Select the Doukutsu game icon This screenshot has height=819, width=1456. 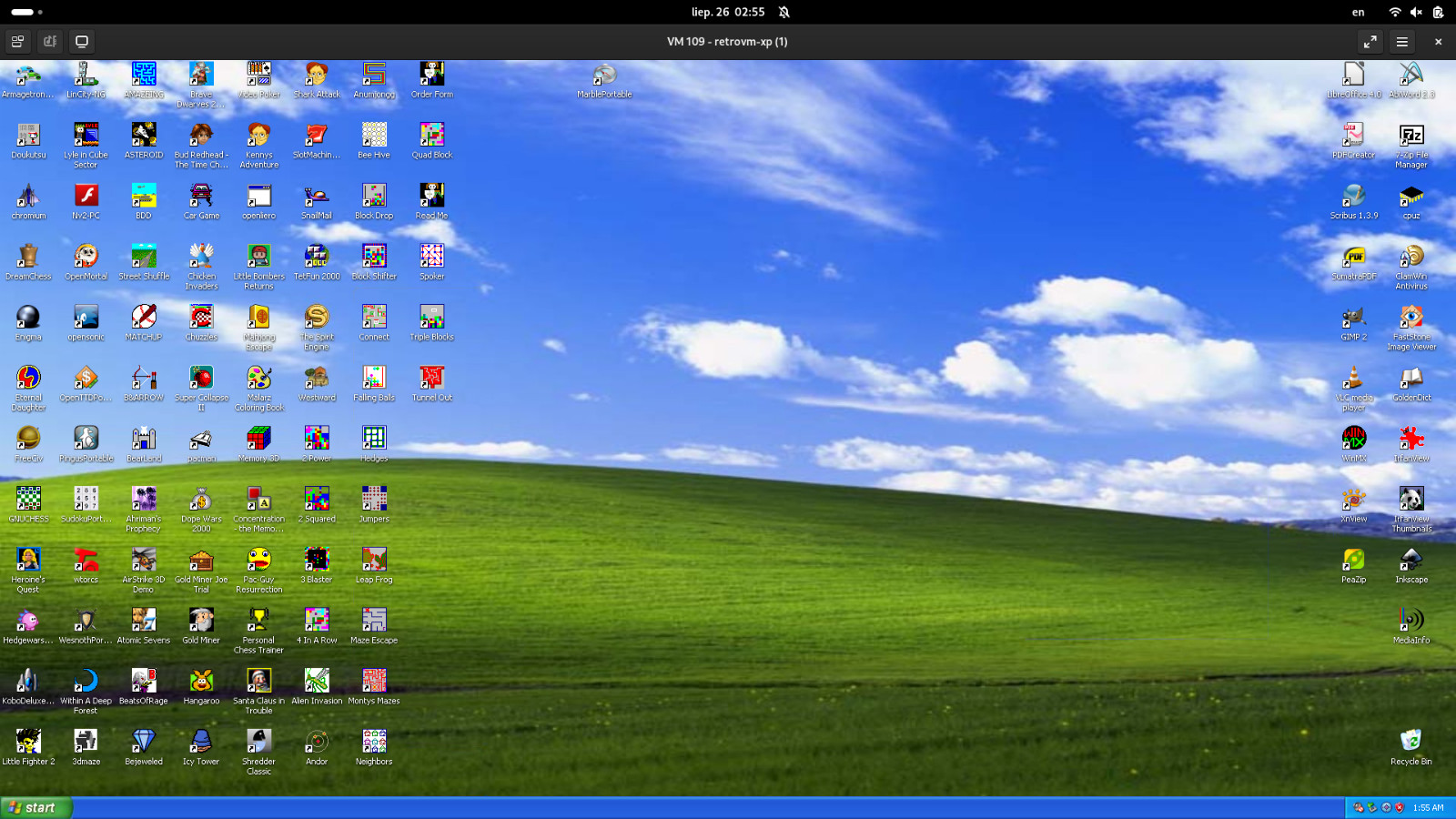point(28,135)
